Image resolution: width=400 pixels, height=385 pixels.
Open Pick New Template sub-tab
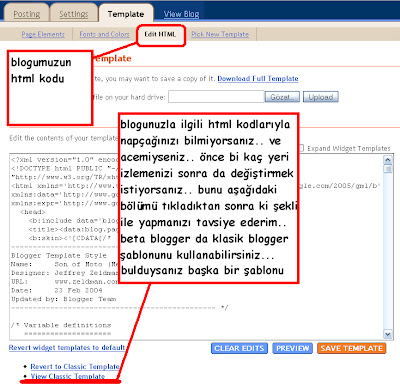pyautogui.click(x=220, y=34)
